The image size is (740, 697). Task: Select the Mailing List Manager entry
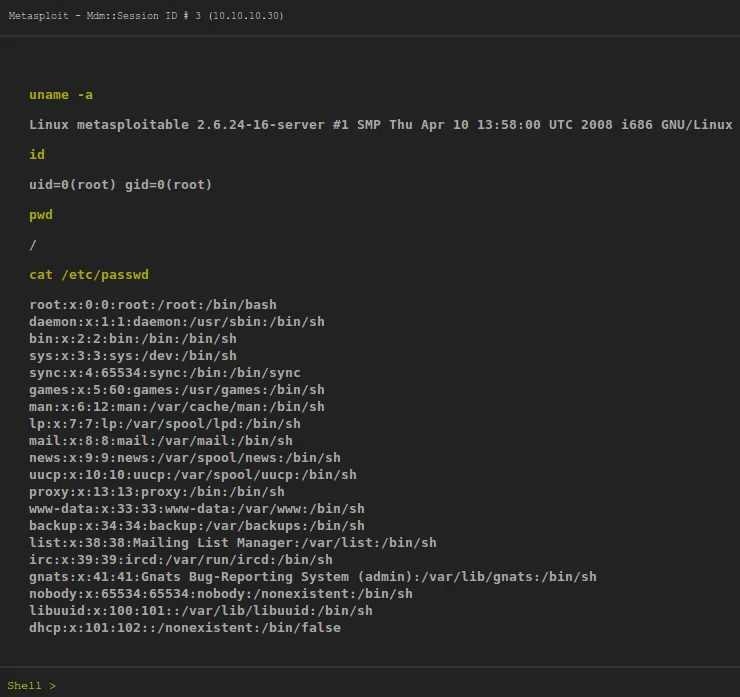click(x=233, y=543)
